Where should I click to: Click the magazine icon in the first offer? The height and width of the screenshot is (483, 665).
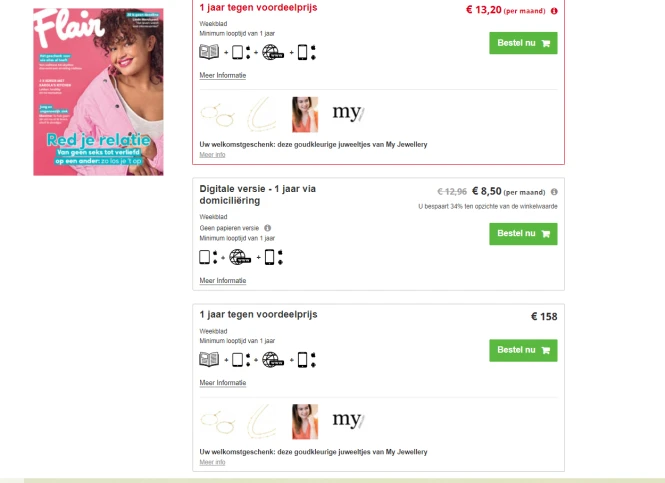(209, 52)
